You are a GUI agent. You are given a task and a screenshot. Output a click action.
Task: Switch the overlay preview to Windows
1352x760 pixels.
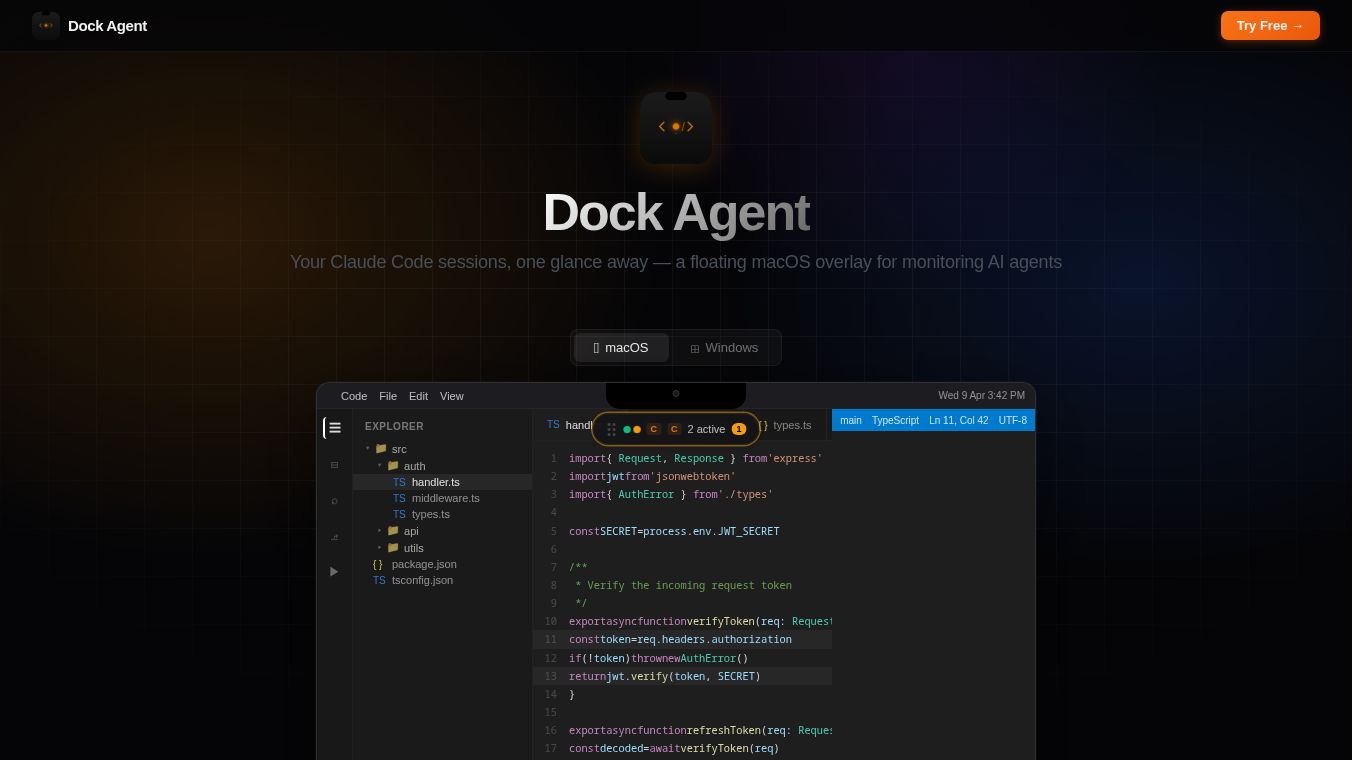[725, 347]
